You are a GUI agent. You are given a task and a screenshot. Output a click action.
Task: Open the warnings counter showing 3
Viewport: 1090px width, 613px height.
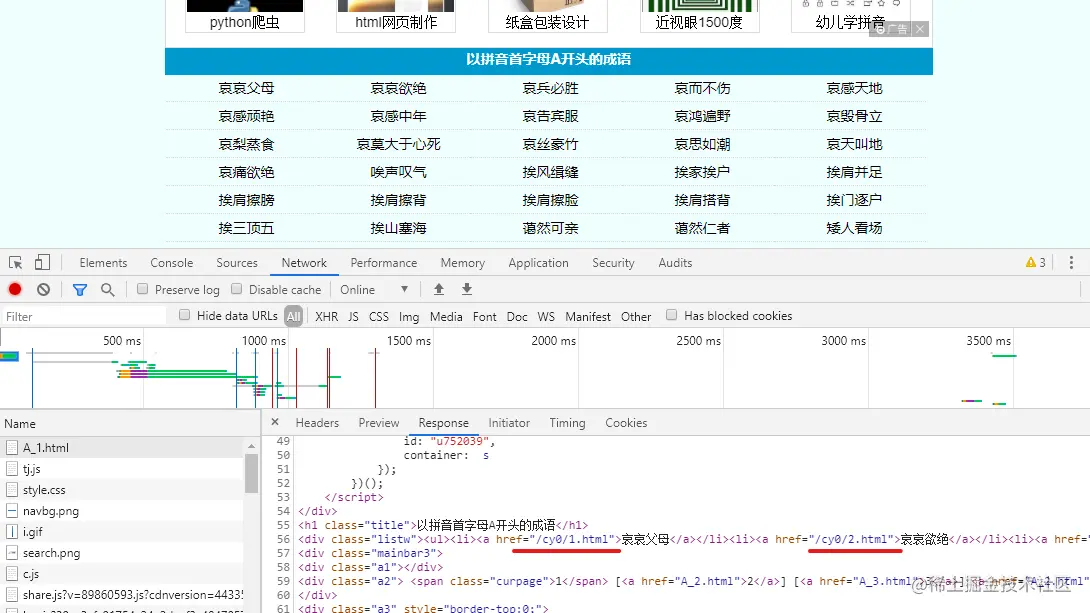1036,262
